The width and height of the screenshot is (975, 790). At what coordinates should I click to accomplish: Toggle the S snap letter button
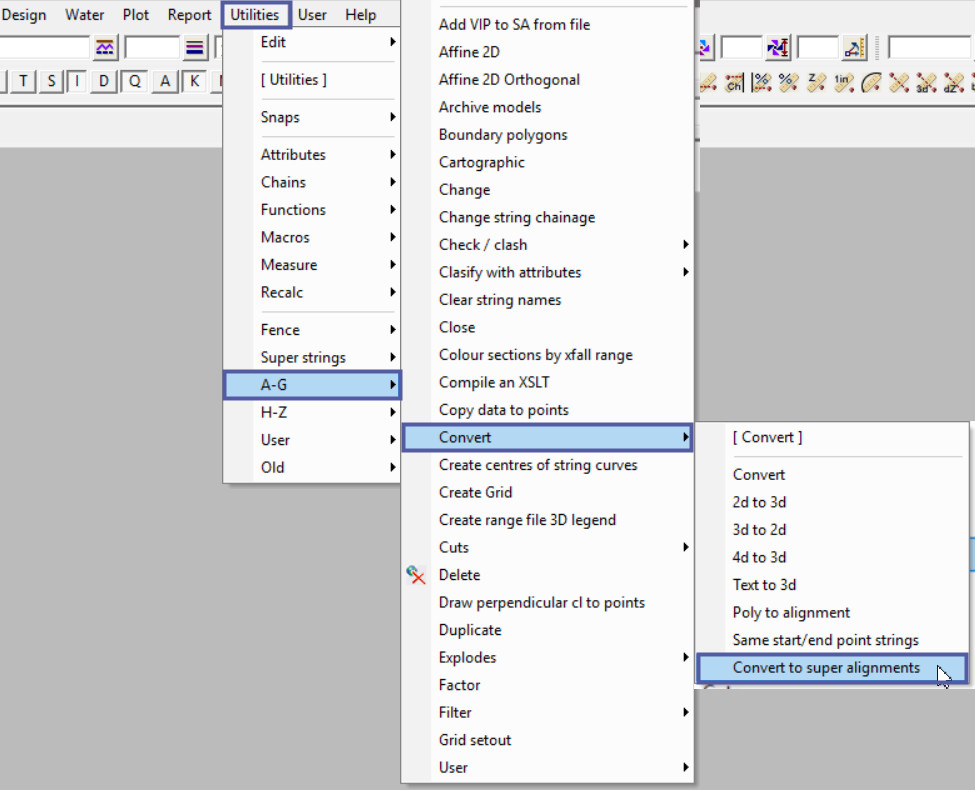pyautogui.click(x=51, y=81)
